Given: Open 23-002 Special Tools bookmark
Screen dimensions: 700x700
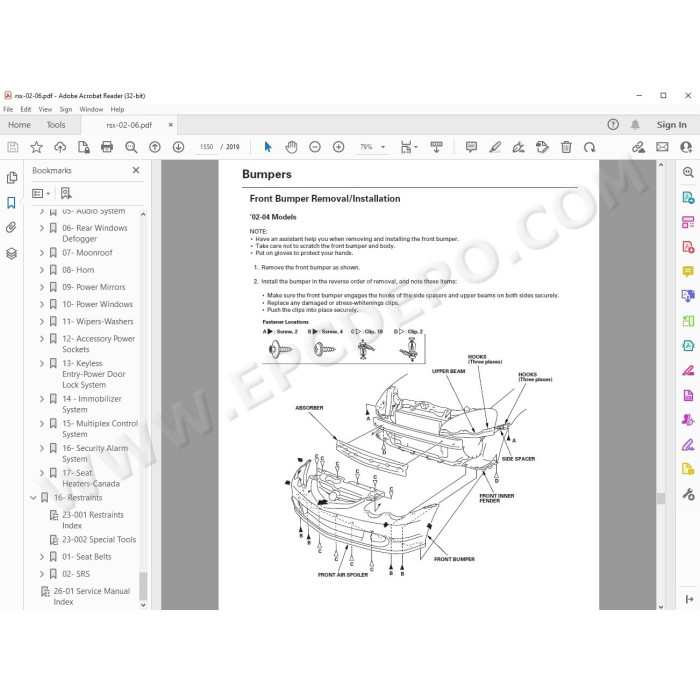Looking at the screenshot, I should click(x=99, y=540).
